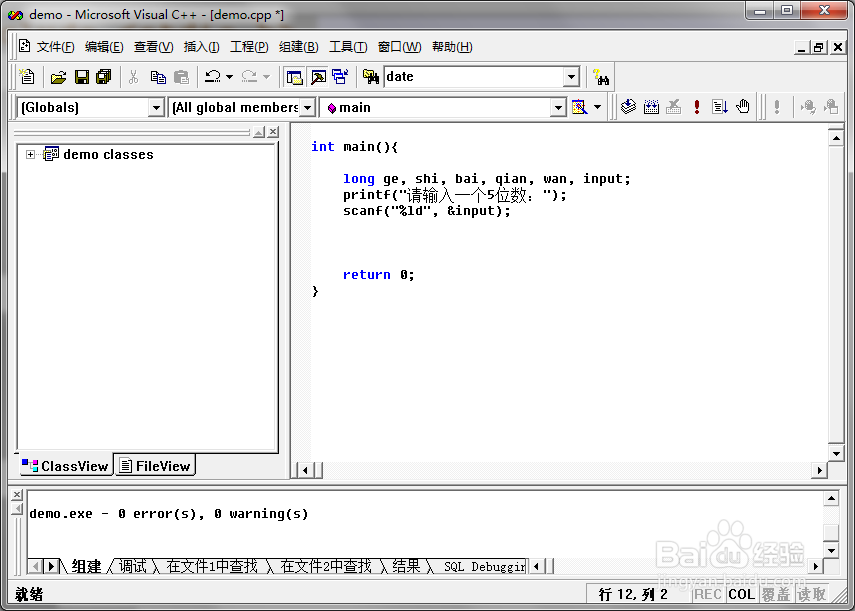855x611 pixels.
Task: Click the Paste clipboard icon
Action: [x=181, y=77]
